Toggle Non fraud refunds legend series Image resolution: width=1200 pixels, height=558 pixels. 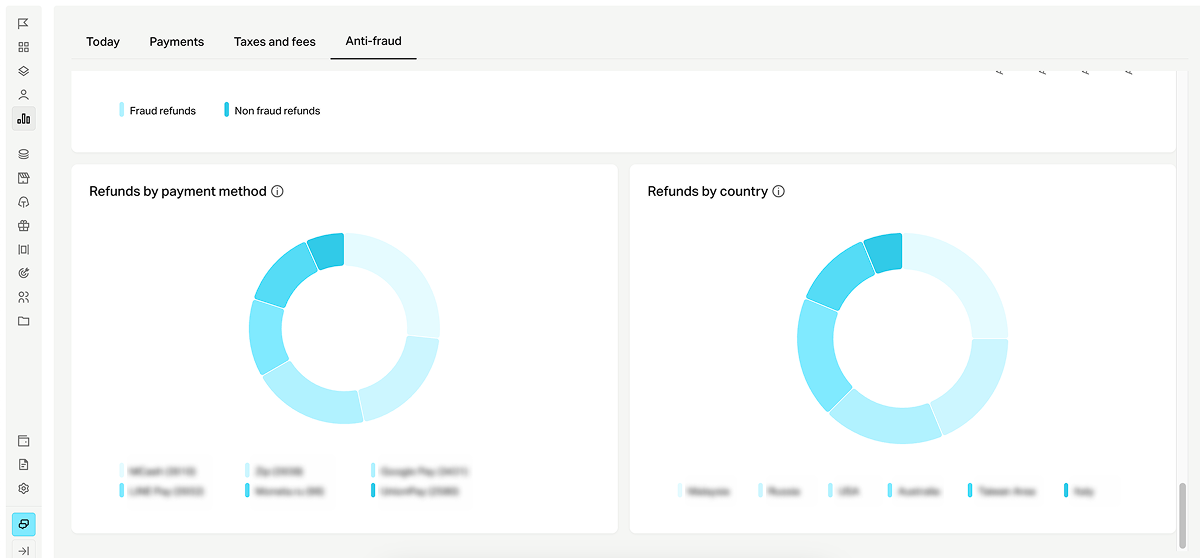272,111
